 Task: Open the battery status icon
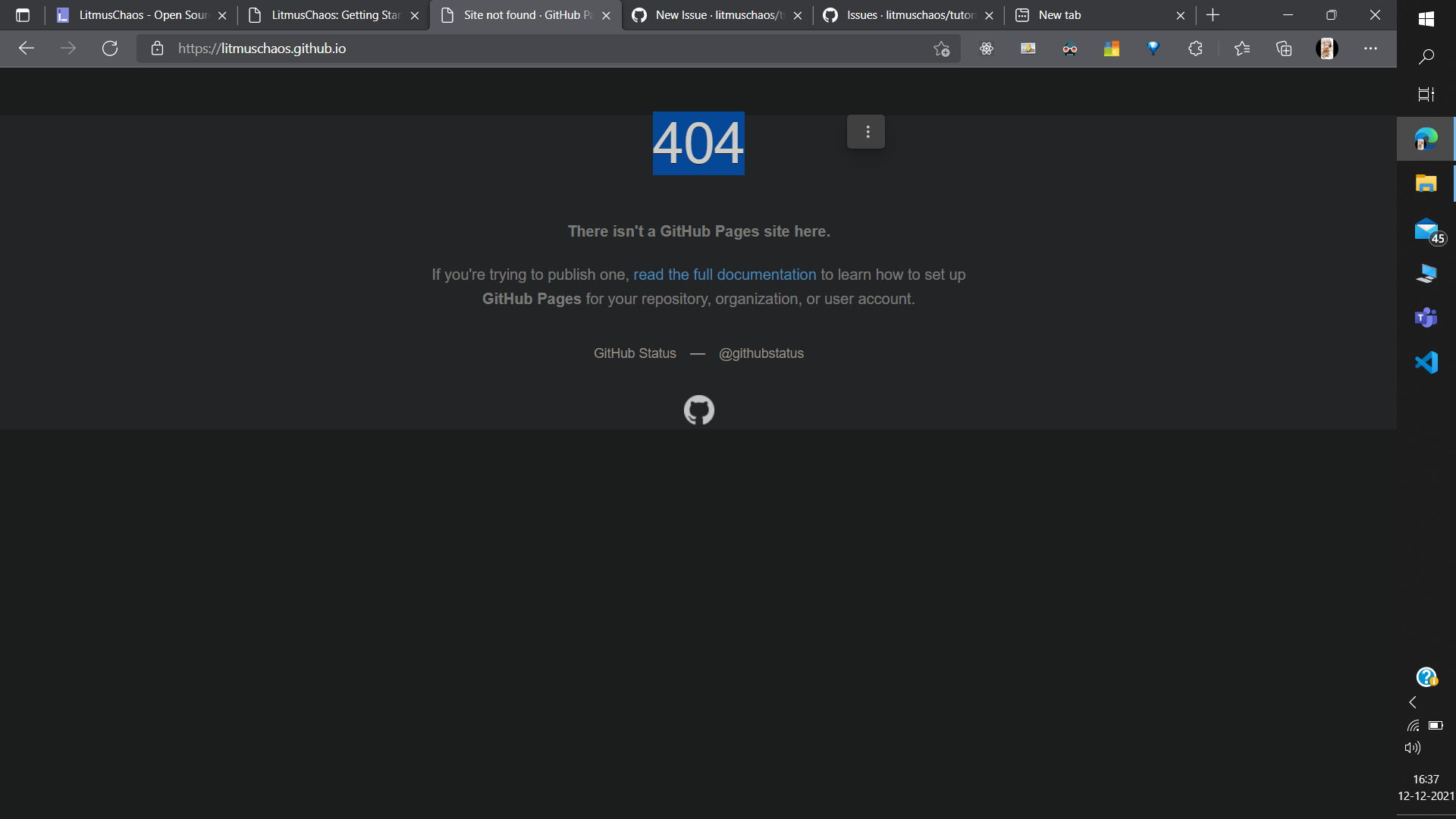coord(1436,726)
